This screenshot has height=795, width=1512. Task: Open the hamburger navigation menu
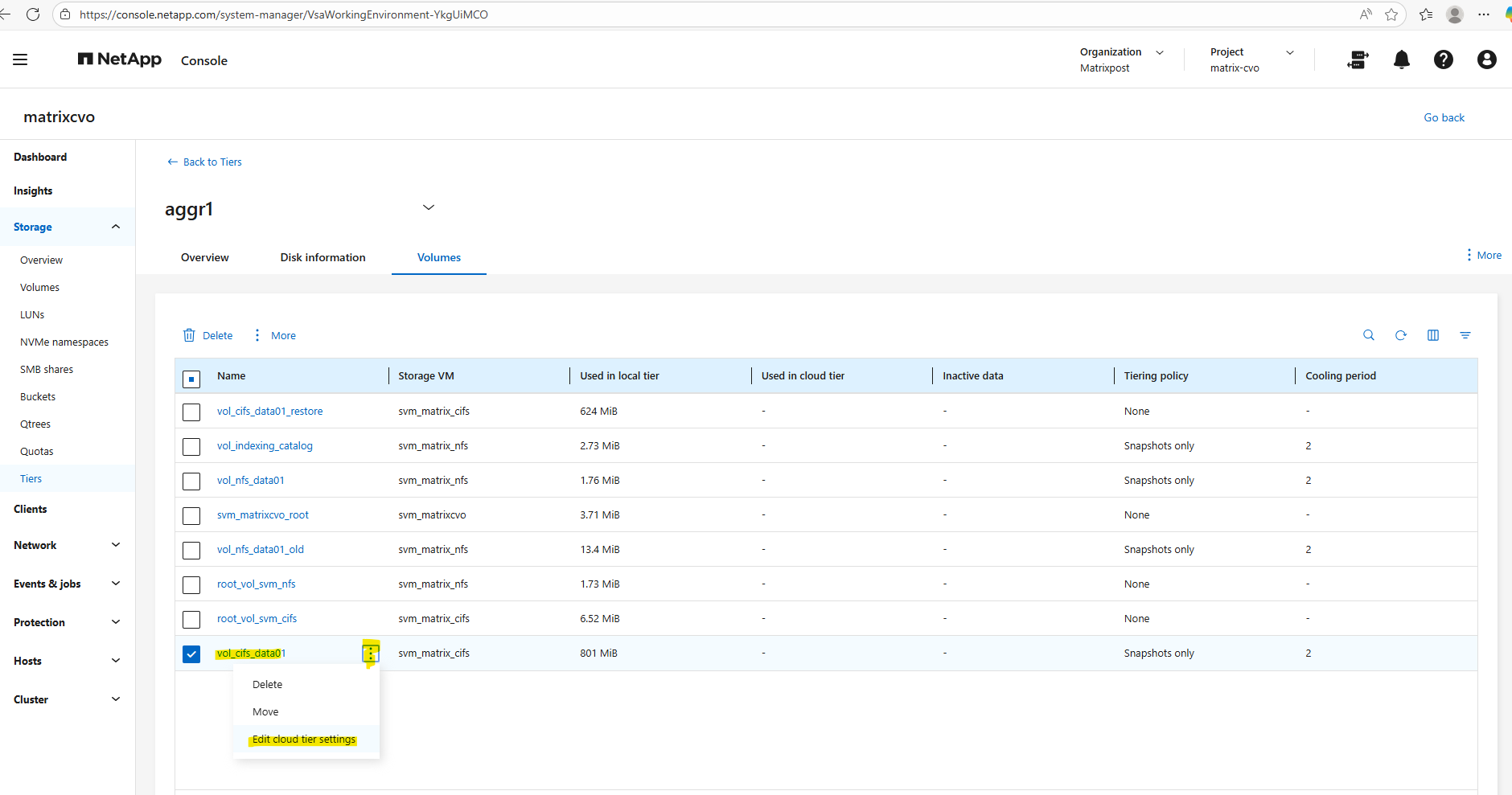(20, 60)
